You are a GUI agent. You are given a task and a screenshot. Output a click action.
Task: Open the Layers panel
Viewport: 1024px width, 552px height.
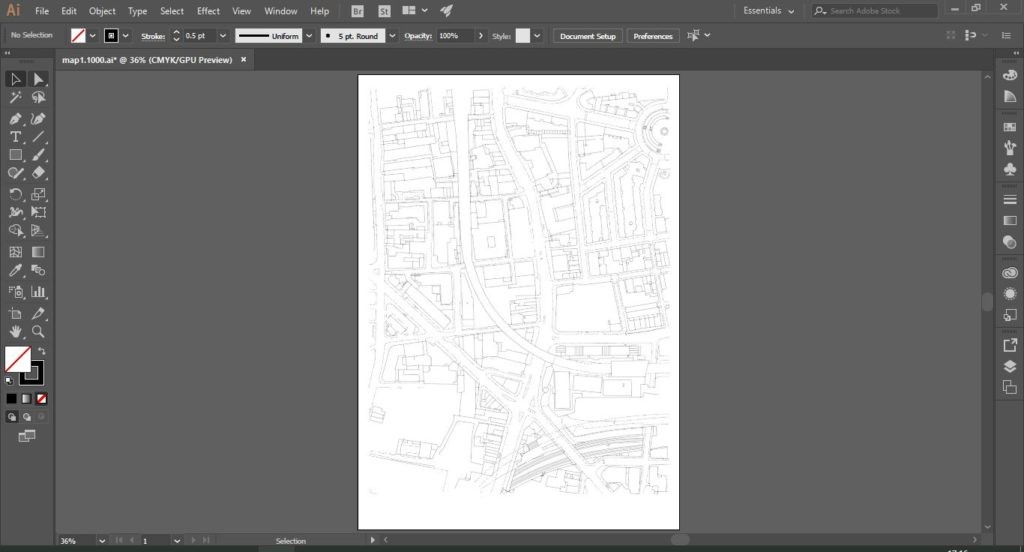[1010, 366]
